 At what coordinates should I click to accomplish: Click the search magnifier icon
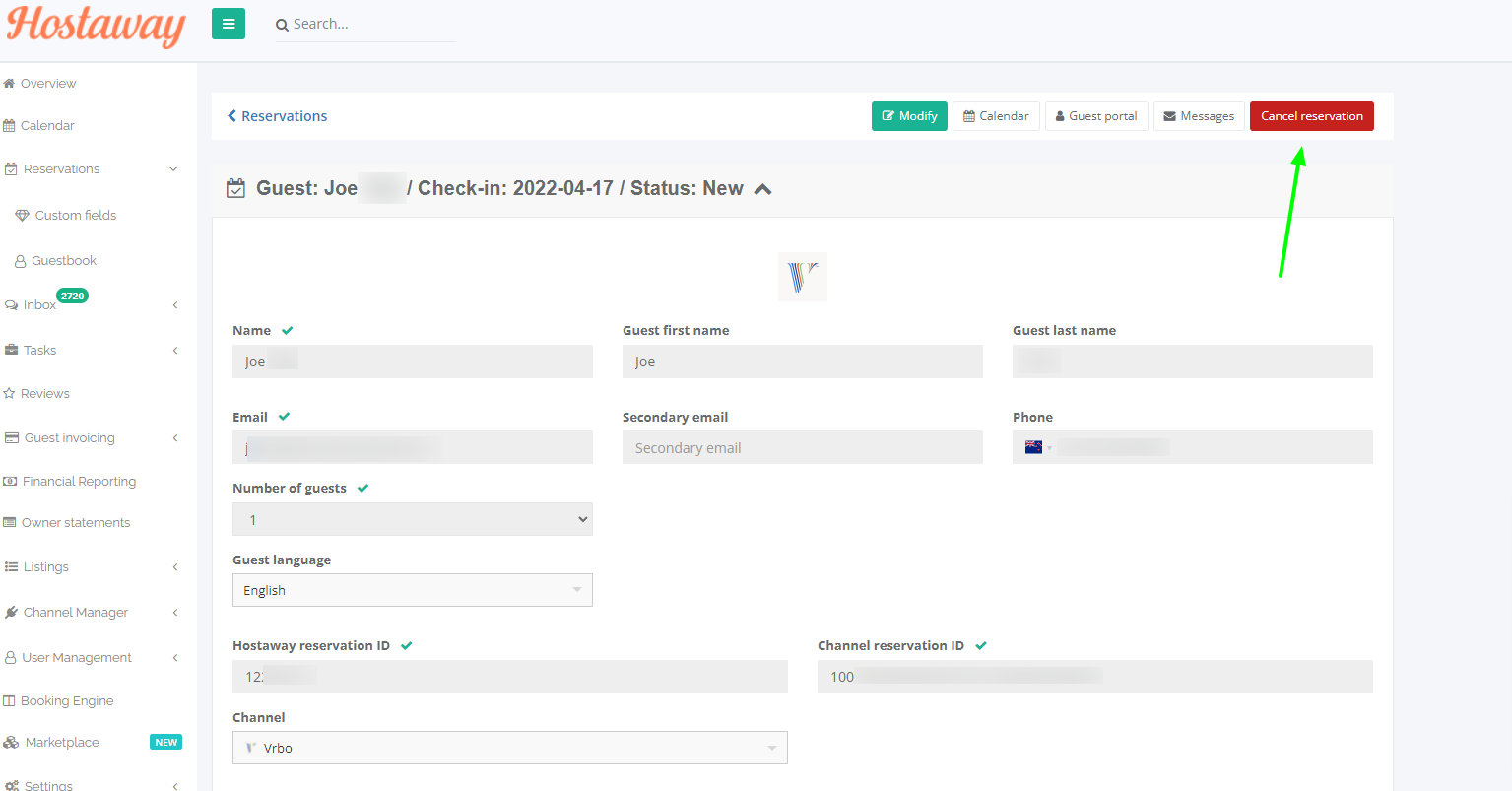(282, 25)
